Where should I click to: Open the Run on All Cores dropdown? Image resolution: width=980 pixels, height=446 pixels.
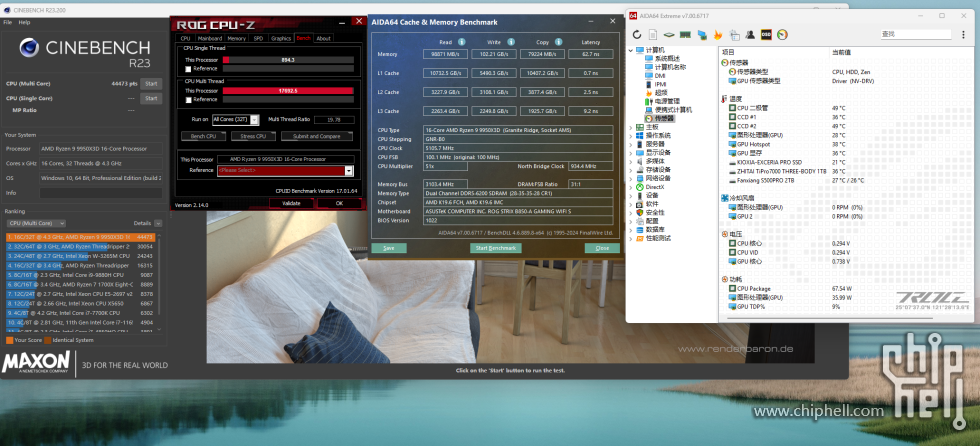[234, 119]
